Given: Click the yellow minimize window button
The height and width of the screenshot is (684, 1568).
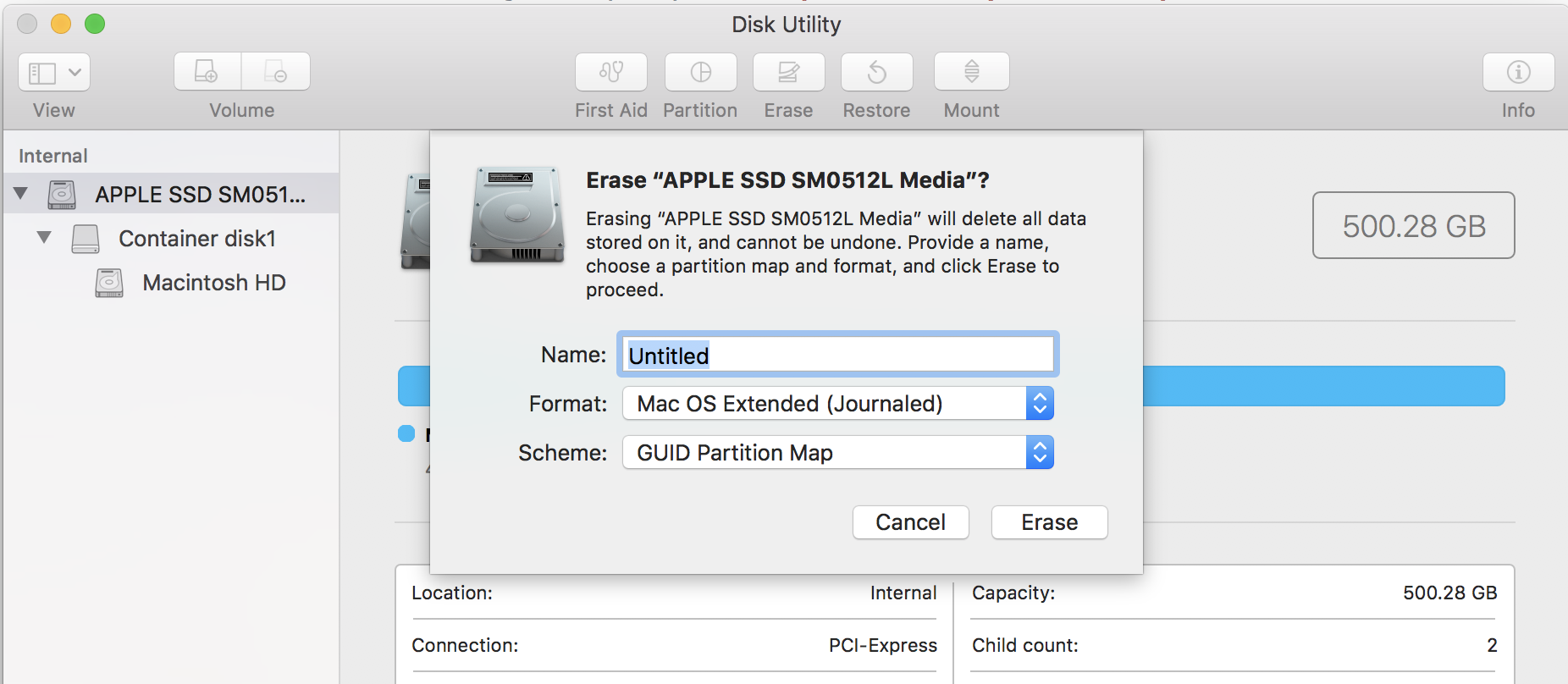Looking at the screenshot, I should coord(61,24).
